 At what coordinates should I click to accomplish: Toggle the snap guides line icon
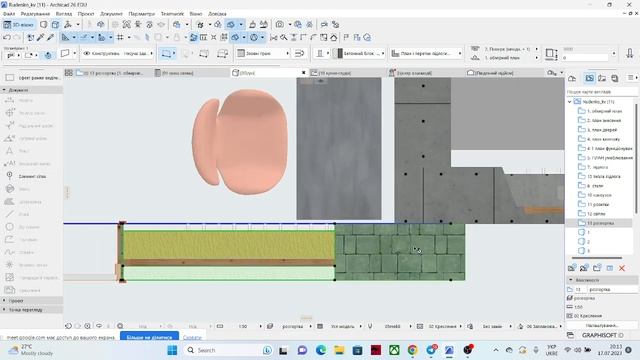[x=84, y=38]
